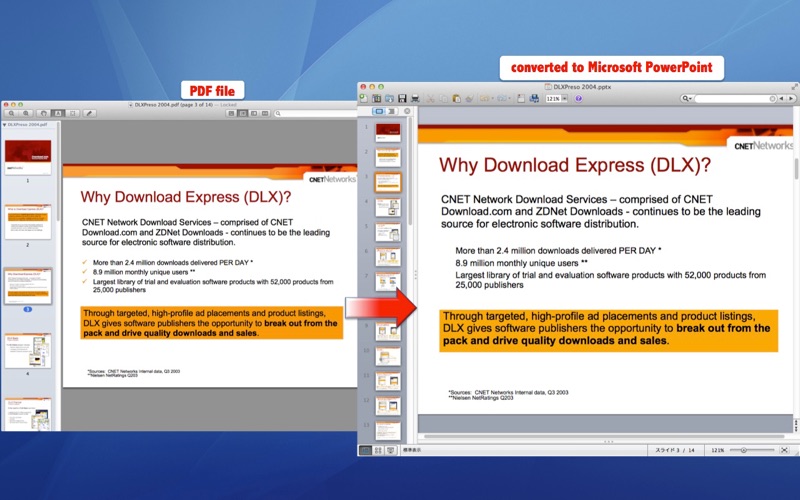Viewport: 800px width, 500px height.
Task: Open the Redo history dropdown arrow
Action: point(510,98)
